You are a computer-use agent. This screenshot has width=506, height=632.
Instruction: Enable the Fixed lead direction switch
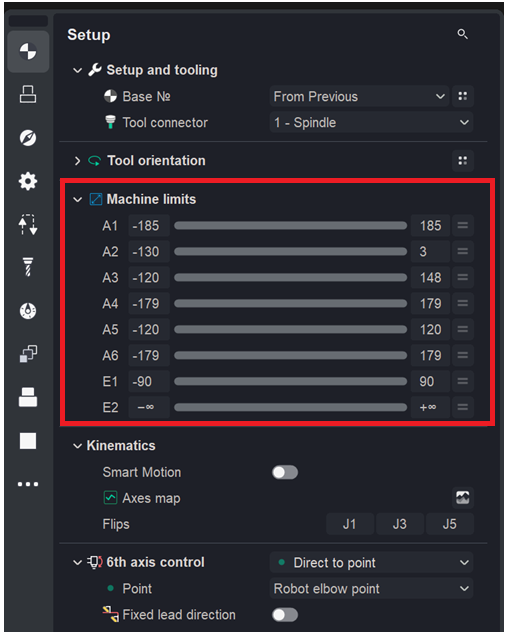(x=285, y=615)
